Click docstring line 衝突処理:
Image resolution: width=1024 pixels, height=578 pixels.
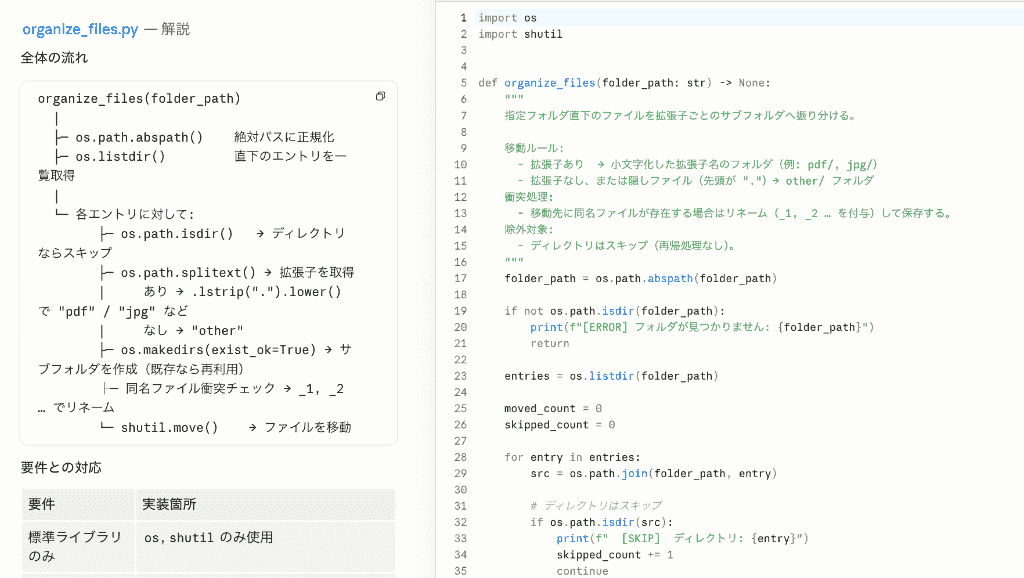coord(529,197)
